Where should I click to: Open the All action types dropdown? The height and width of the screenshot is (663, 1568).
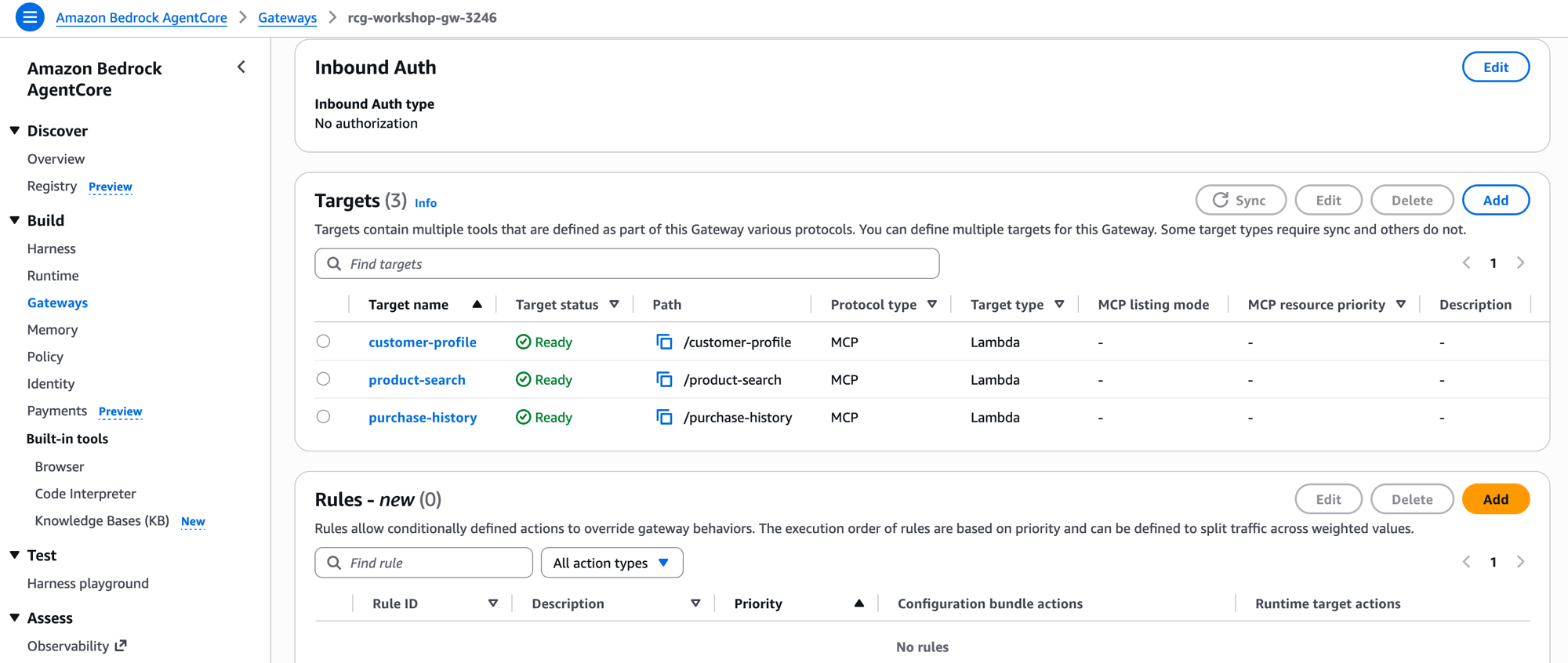(612, 563)
